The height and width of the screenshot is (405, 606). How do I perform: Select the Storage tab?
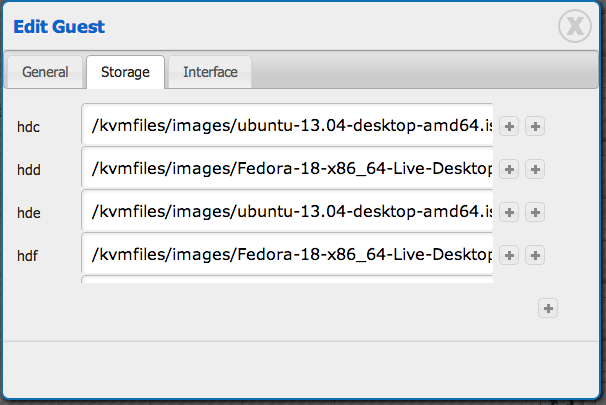point(125,72)
